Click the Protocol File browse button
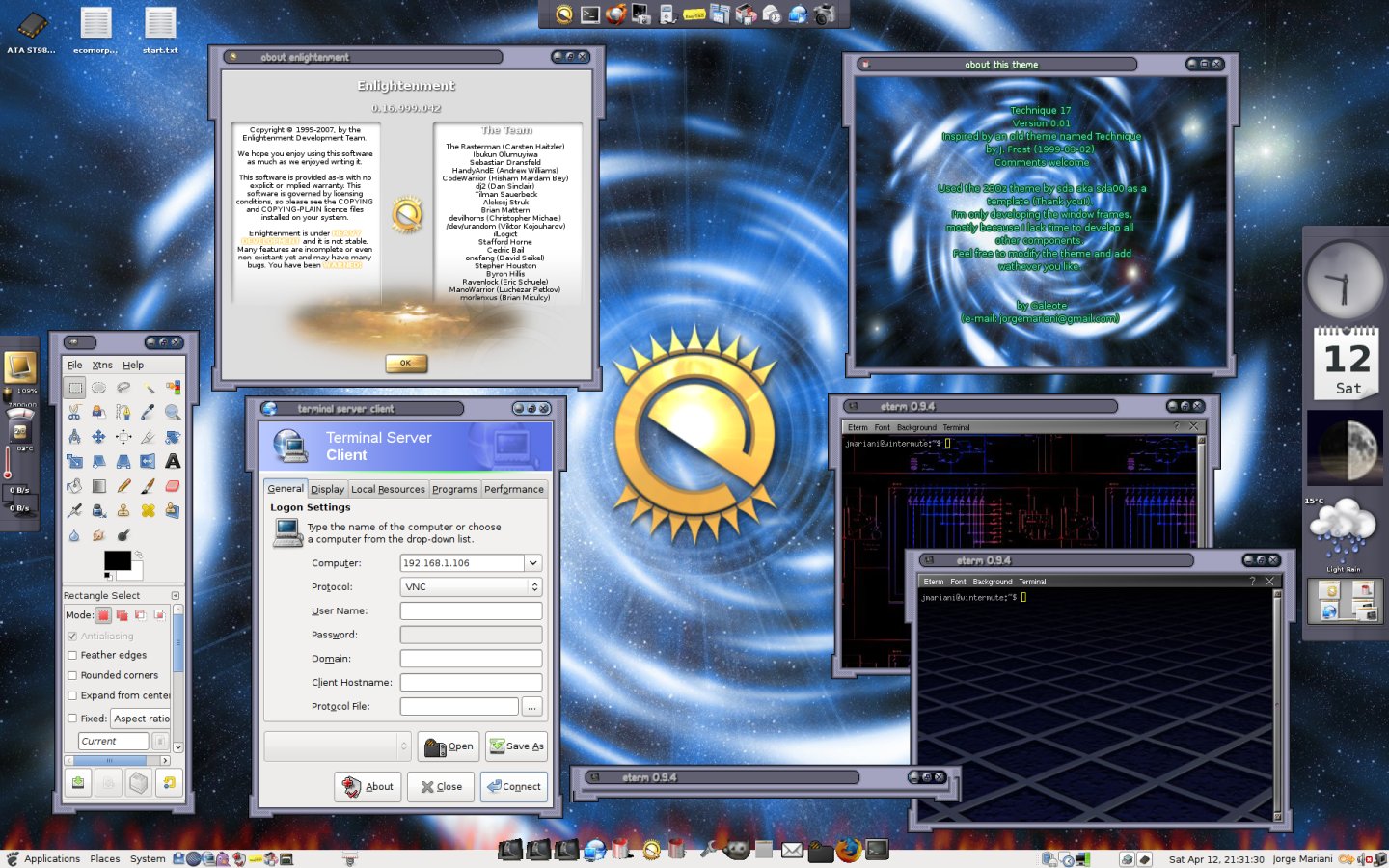 point(532,707)
